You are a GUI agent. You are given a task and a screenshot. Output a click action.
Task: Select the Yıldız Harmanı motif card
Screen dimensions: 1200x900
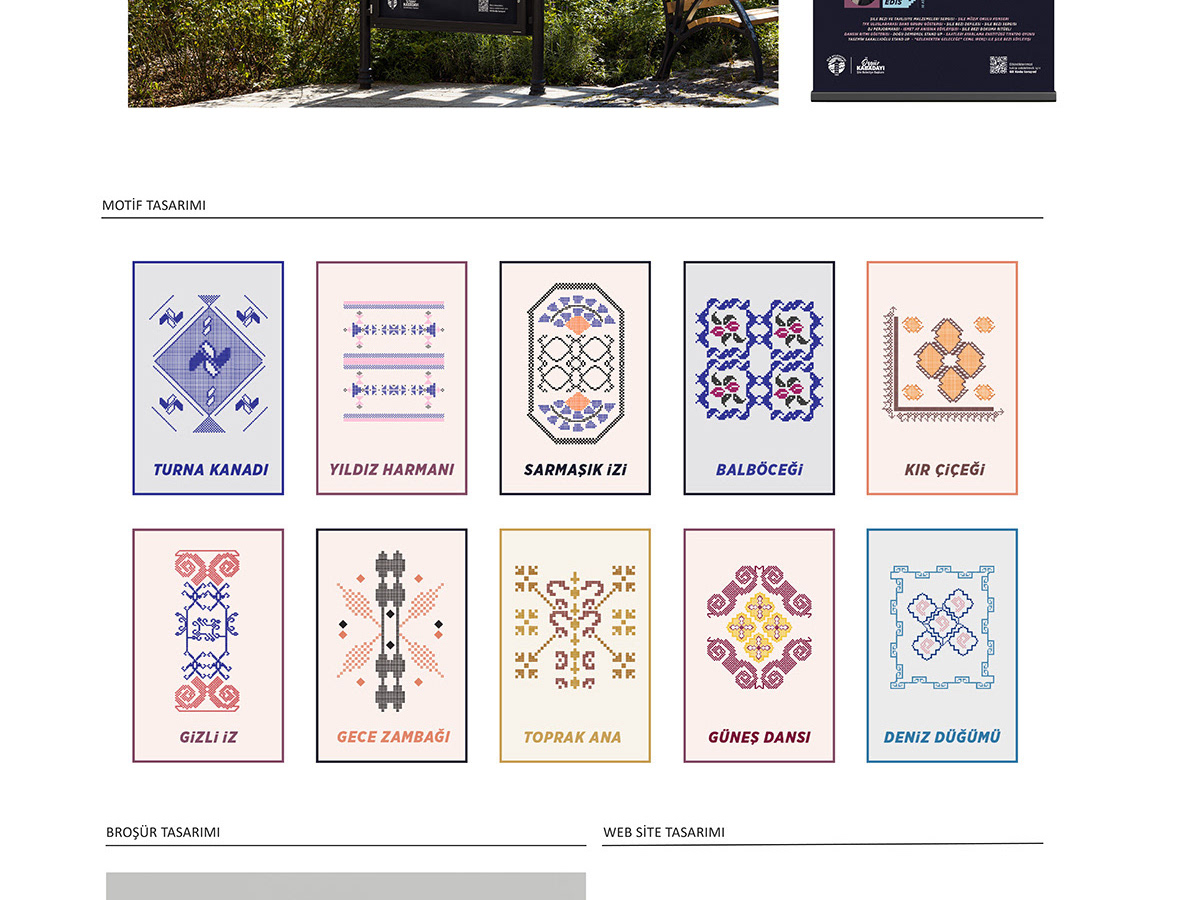point(392,378)
